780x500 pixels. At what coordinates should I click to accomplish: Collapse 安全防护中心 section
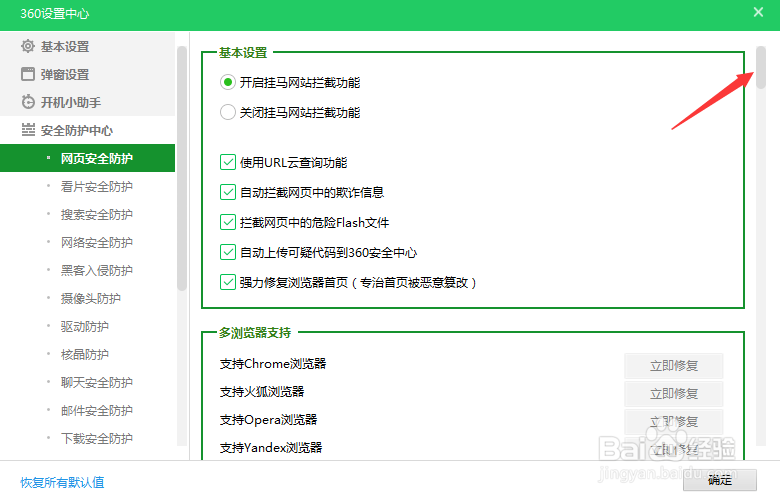point(88,130)
